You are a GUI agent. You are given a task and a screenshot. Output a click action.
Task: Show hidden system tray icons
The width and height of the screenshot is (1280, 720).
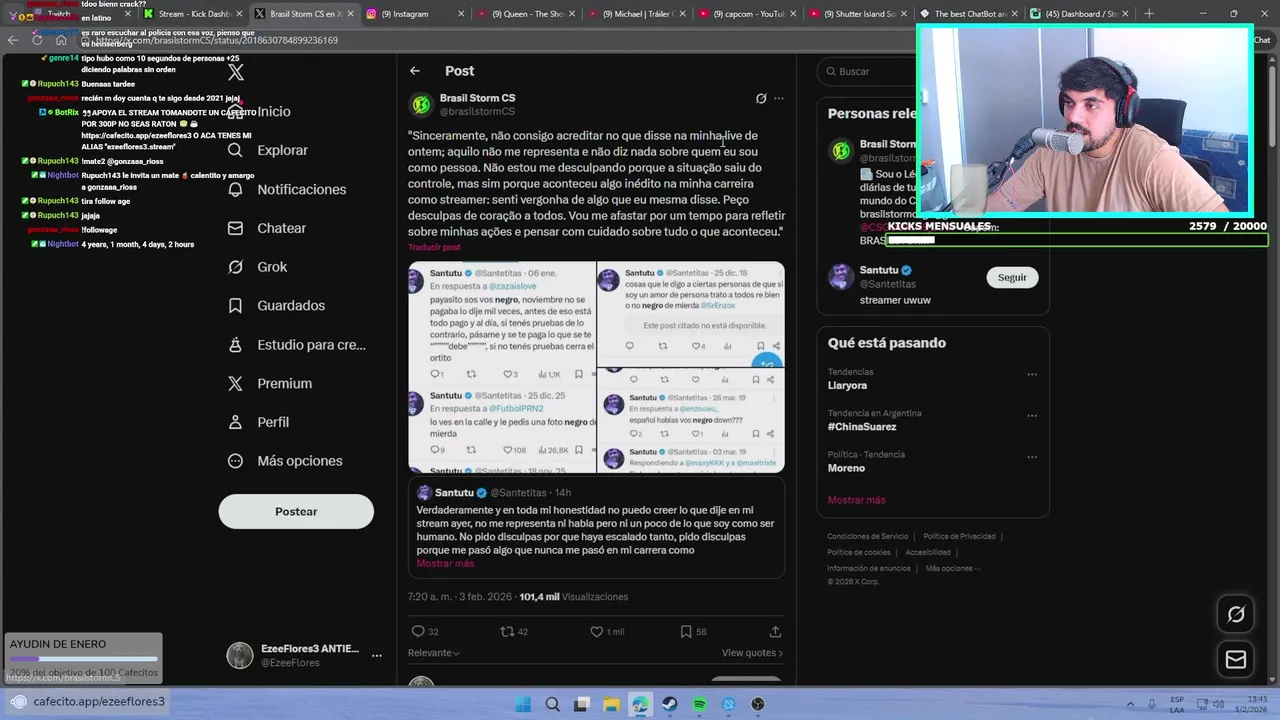1131,704
